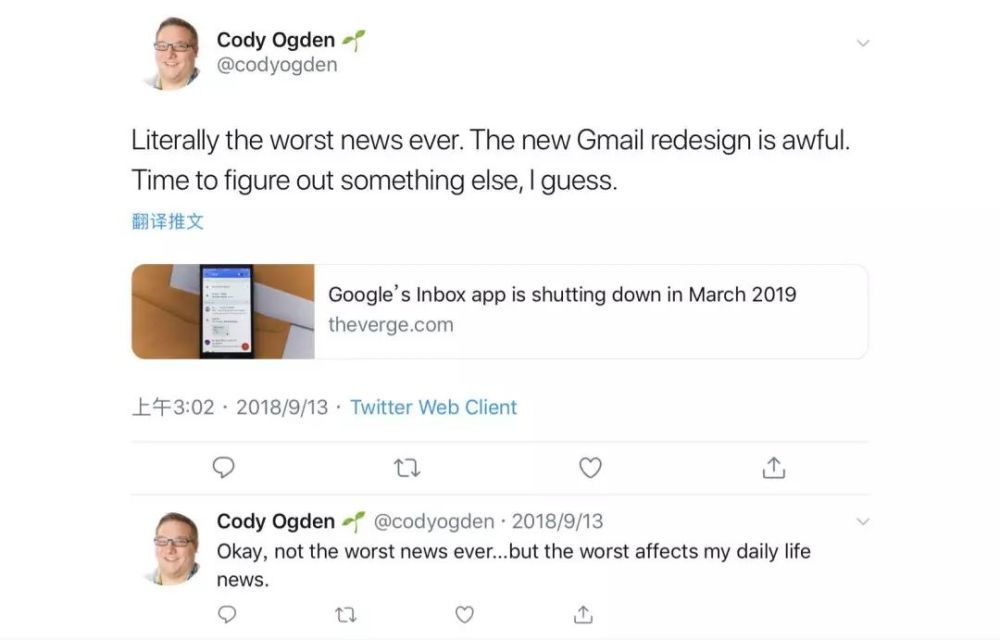1000x640 pixels.
Task: Share the main tweet via the share icon
Action: click(774, 468)
